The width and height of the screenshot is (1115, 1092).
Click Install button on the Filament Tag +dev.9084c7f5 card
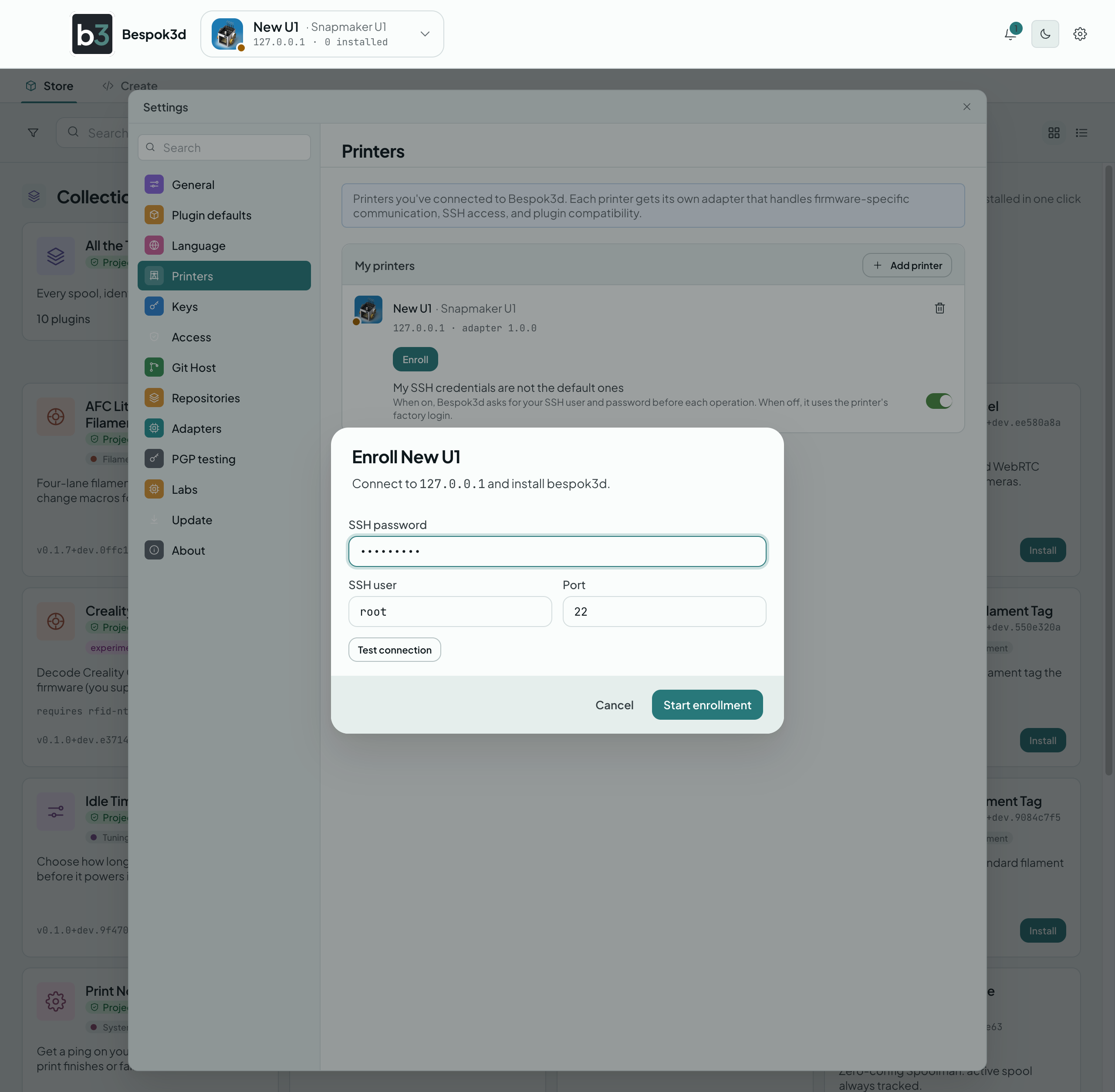[x=1042, y=931]
